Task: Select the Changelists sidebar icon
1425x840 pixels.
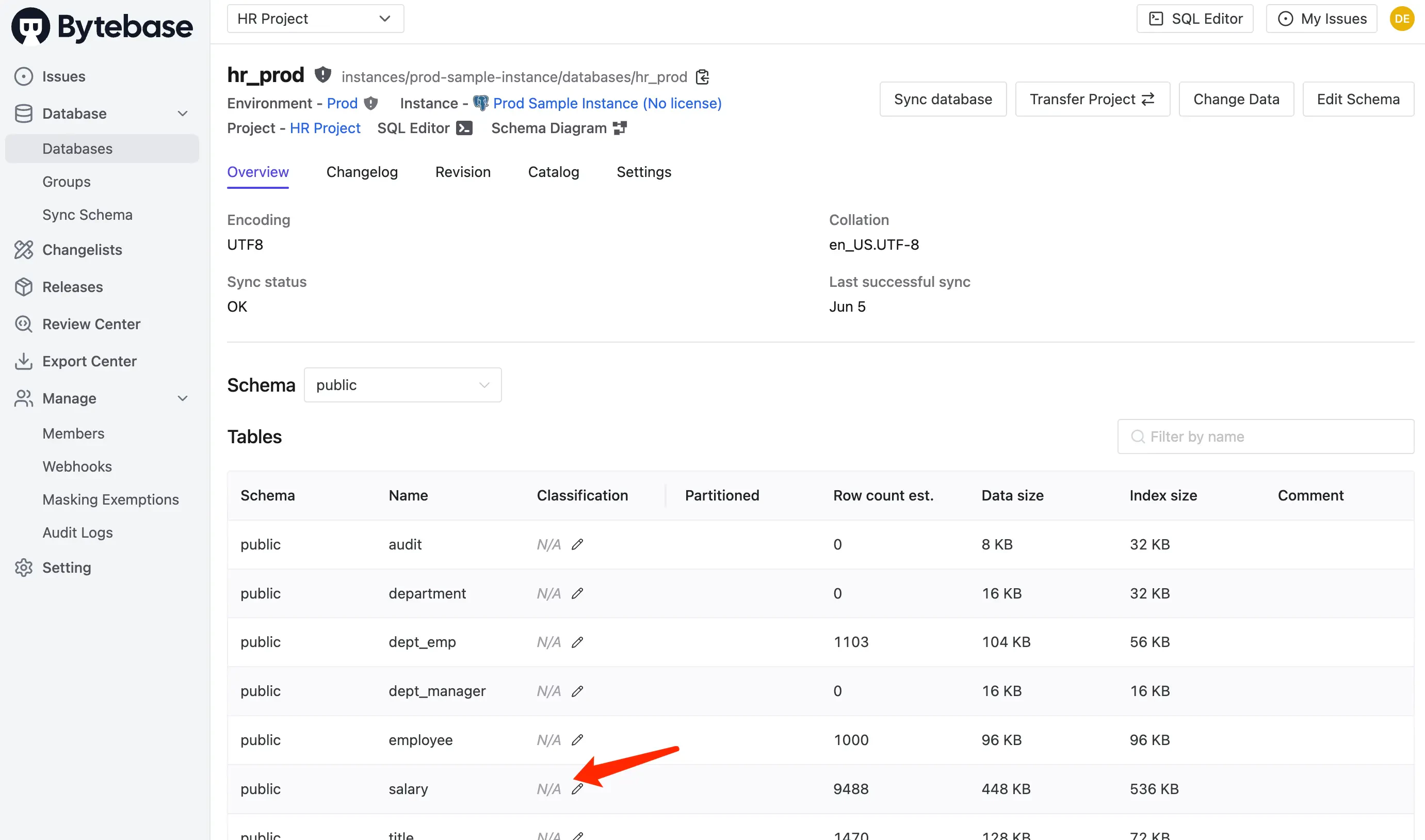Action: 24,250
